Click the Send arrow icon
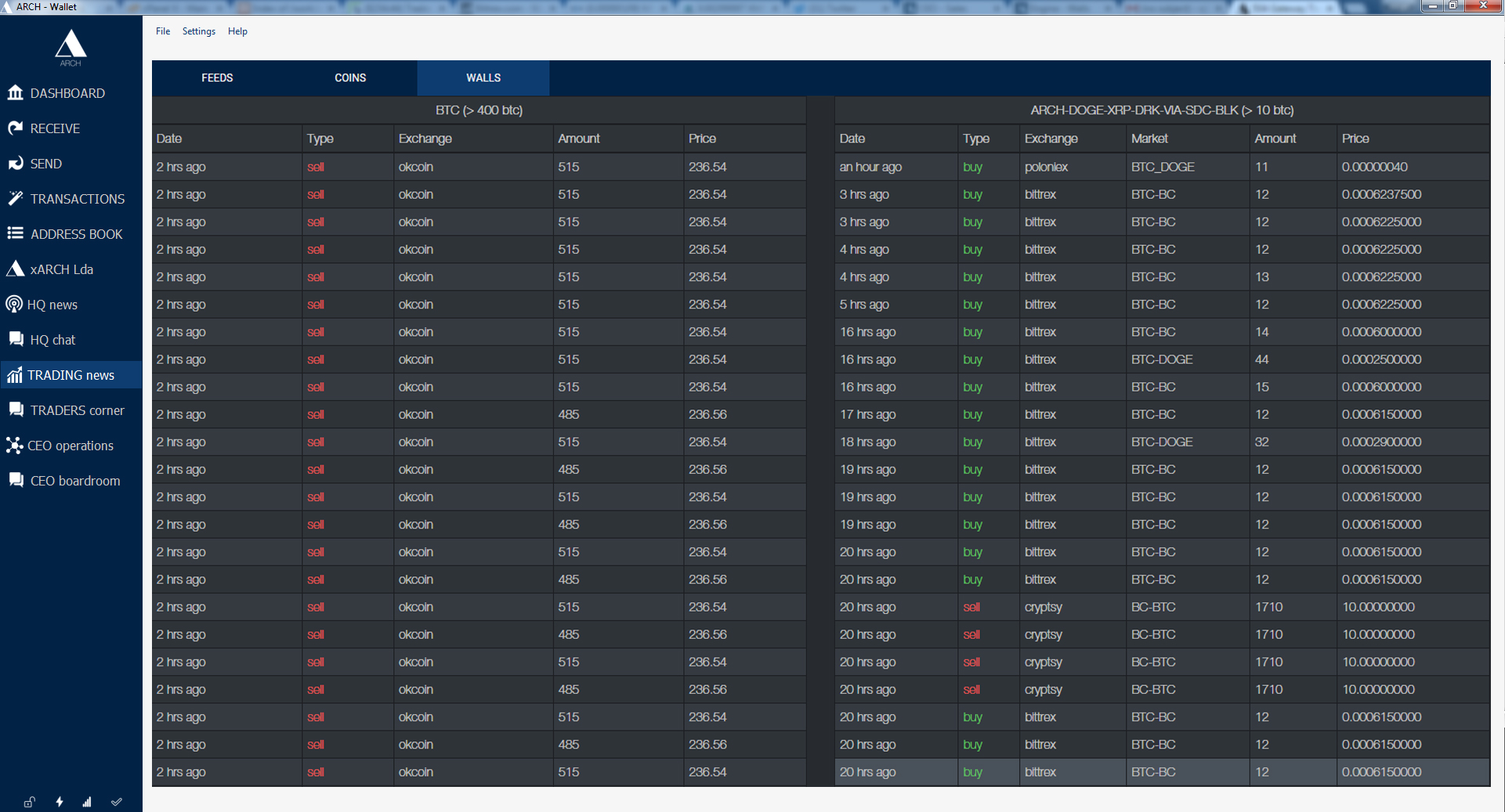This screenshot has width=1505, height=812. 15,163
